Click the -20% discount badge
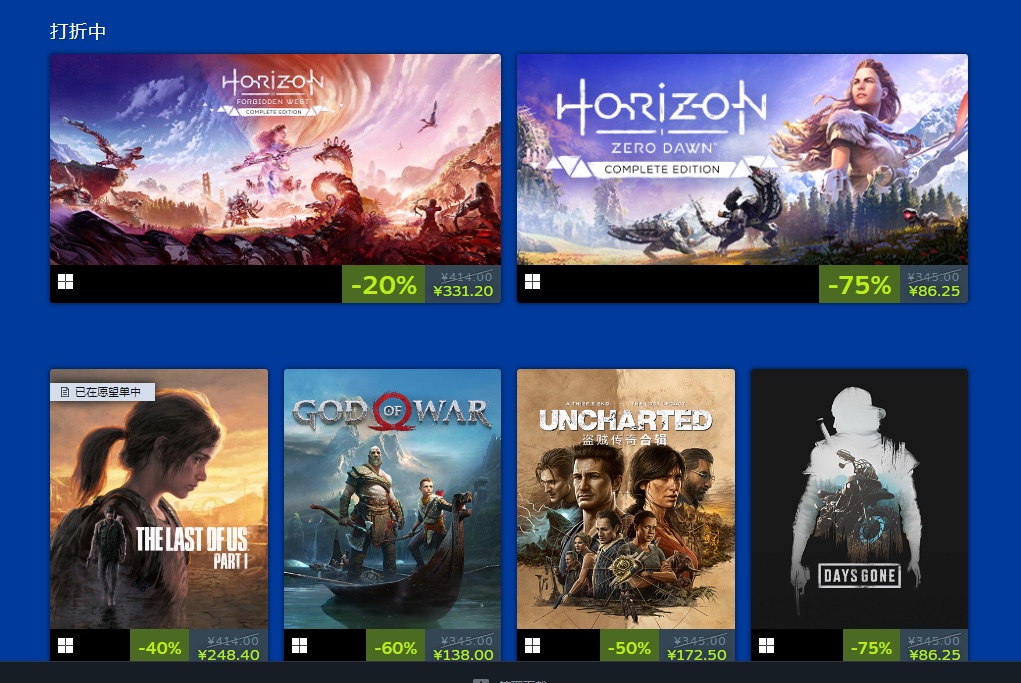 [x=384, y=285]
